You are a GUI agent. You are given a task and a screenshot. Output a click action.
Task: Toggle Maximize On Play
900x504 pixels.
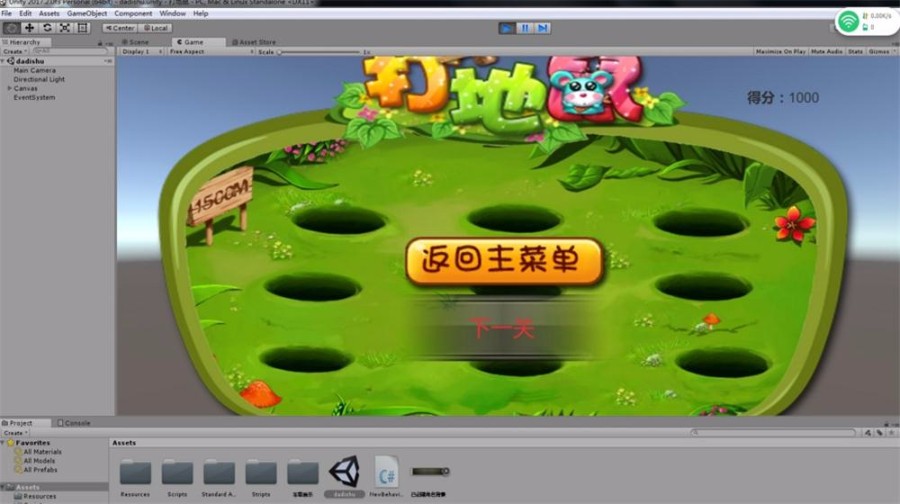point(781,52)
